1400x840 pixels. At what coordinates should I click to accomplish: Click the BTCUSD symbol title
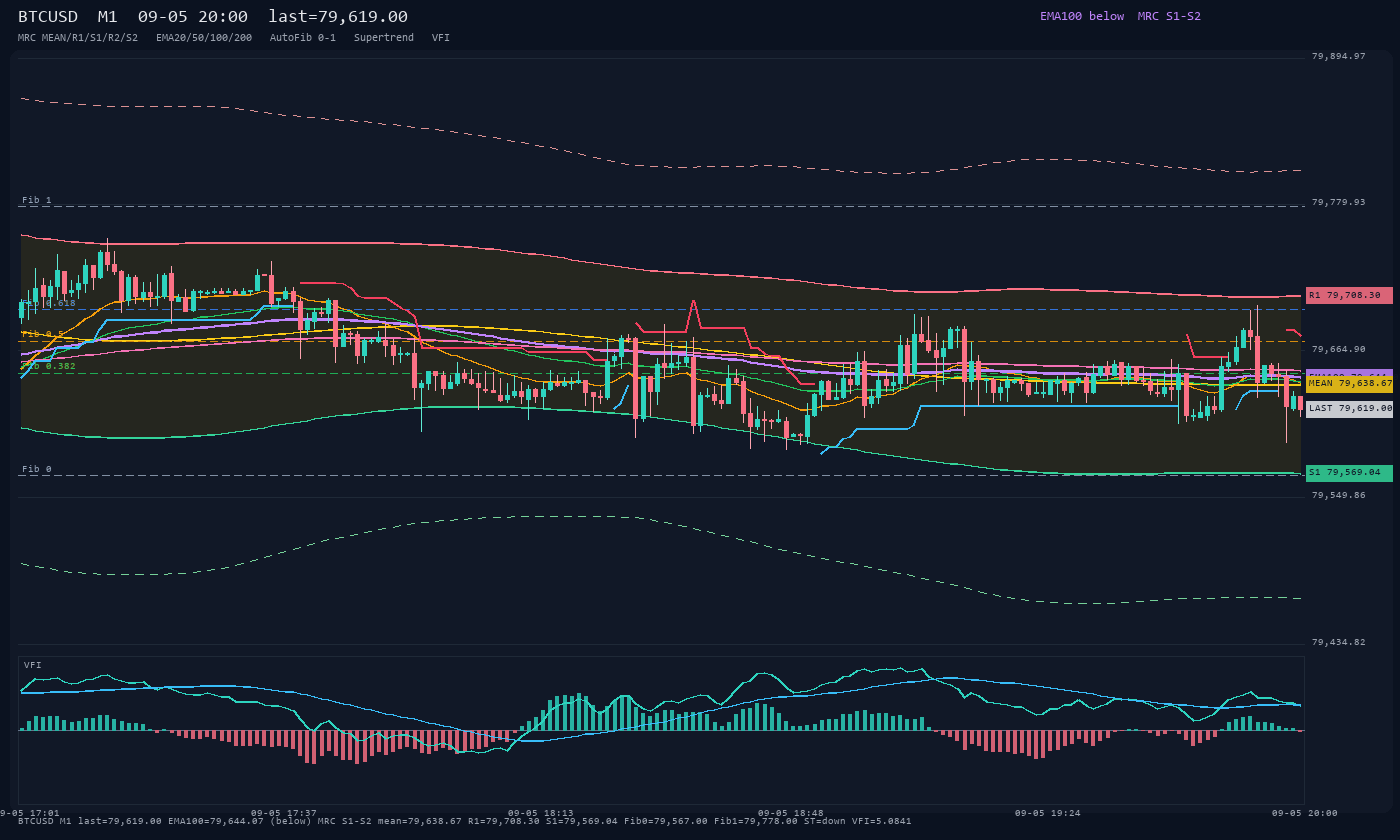(x=48, y=17)
